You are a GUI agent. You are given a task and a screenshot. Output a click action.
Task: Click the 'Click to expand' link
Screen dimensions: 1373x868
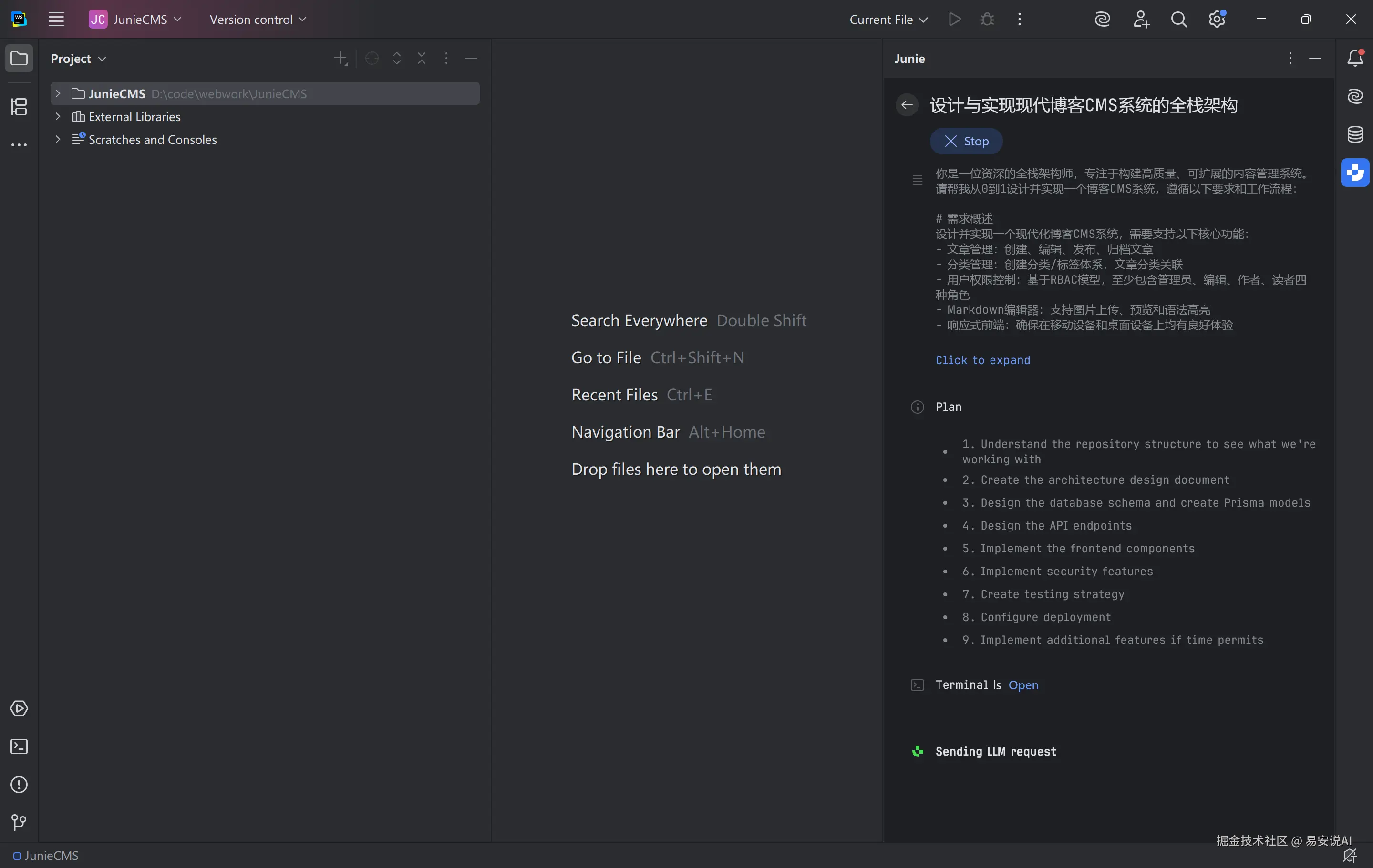click(982, 360)
